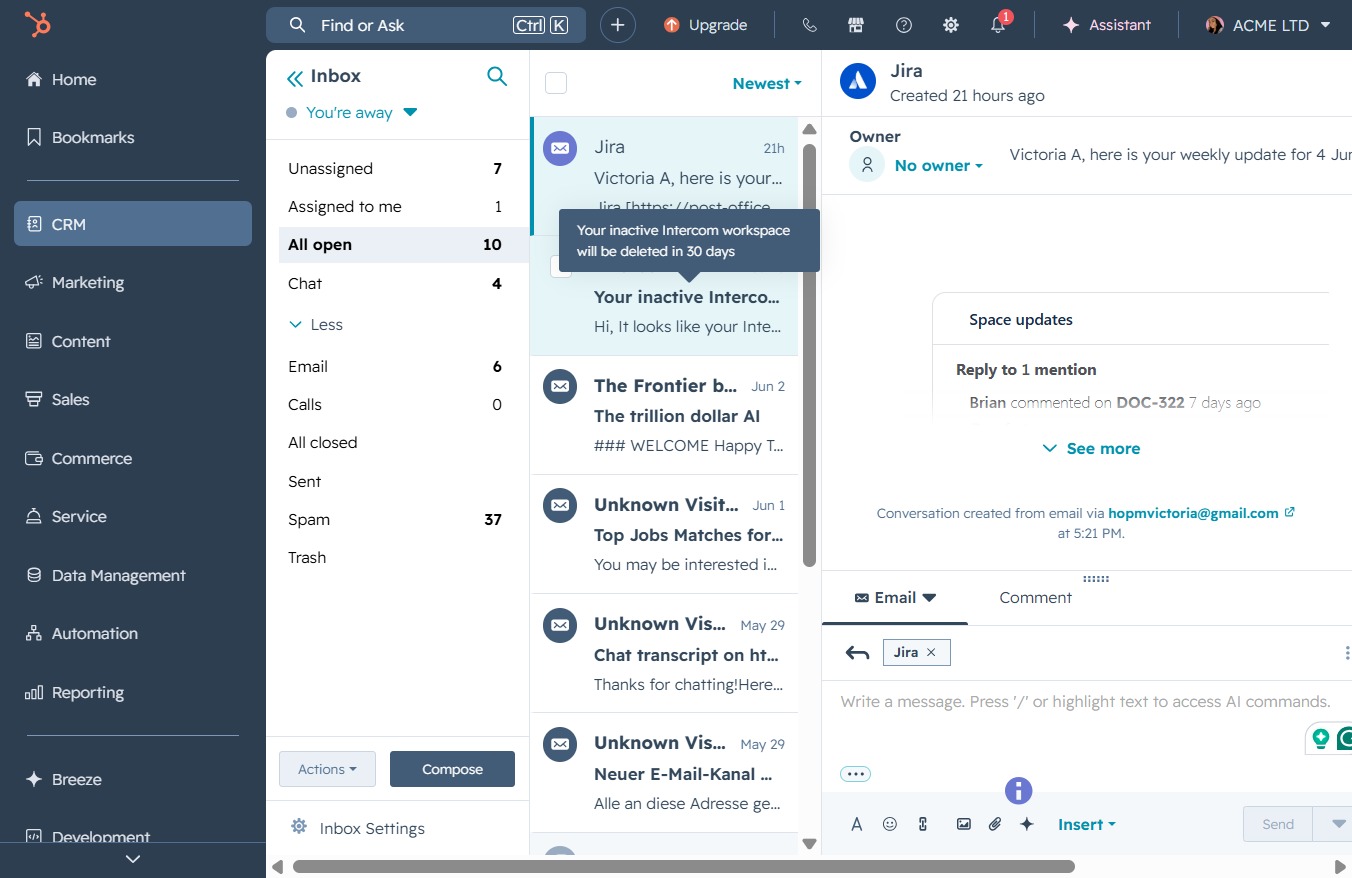Screen dimensions: 1352x878
Task: Open the Newest sort dropdown
Action: point(767,84)
